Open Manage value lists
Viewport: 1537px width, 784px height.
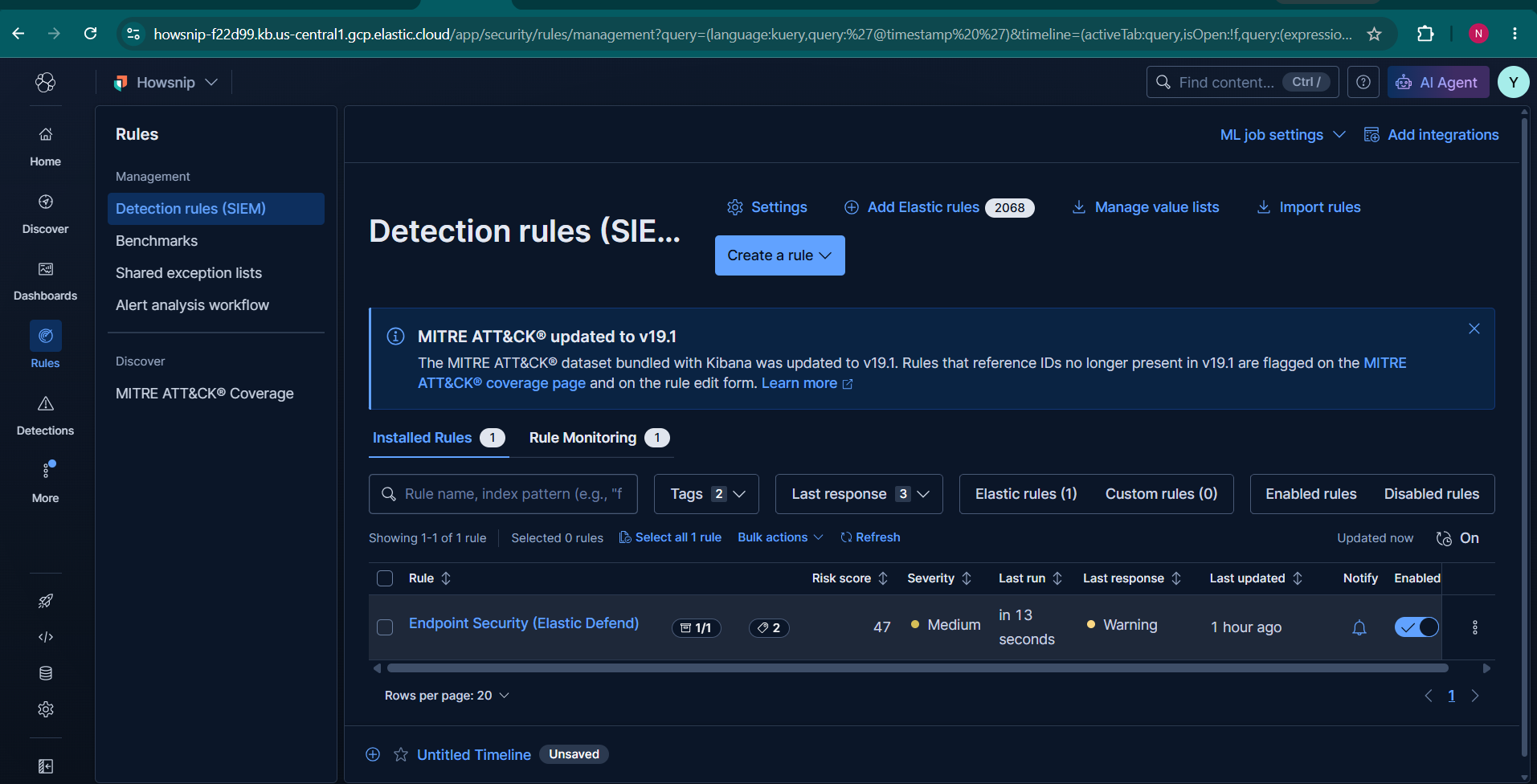coord(1146,207)
